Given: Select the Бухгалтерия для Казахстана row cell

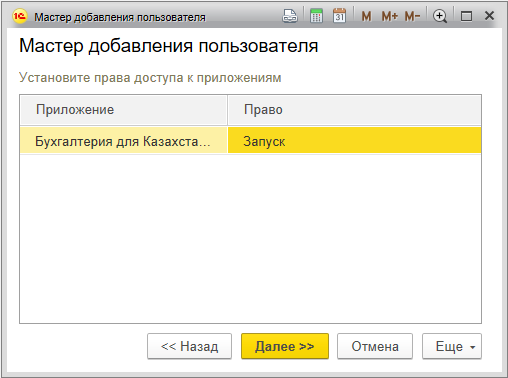Looking at the screenshot, I should click(124, 141).
